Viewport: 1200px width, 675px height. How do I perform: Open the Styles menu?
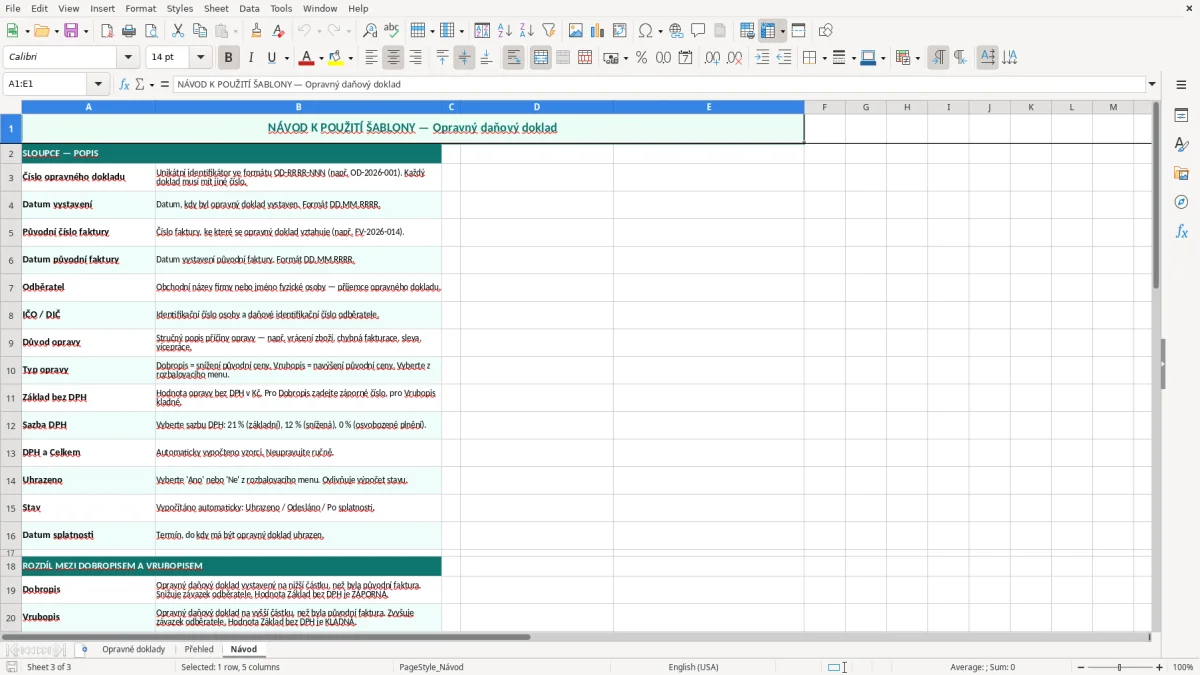(180, 8)
